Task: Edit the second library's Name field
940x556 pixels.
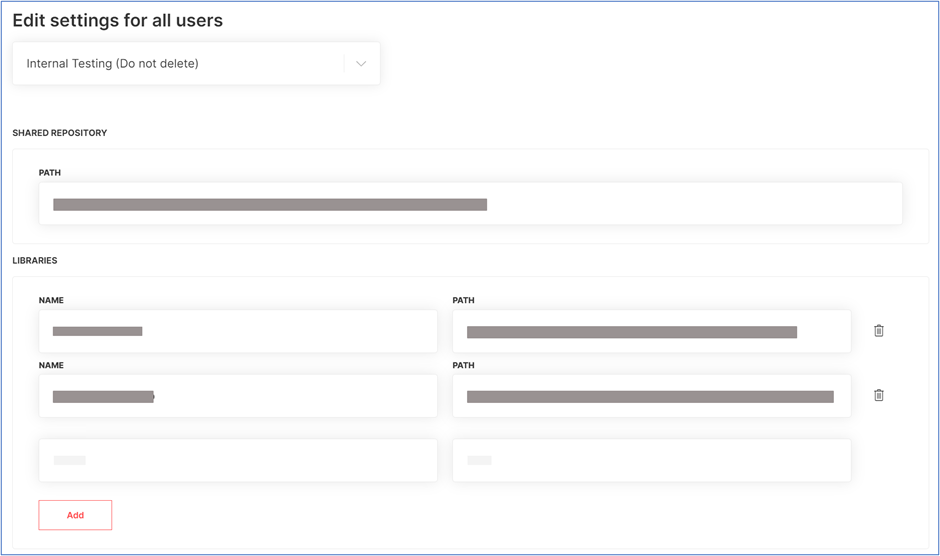Action: click(x=238, y=396)
